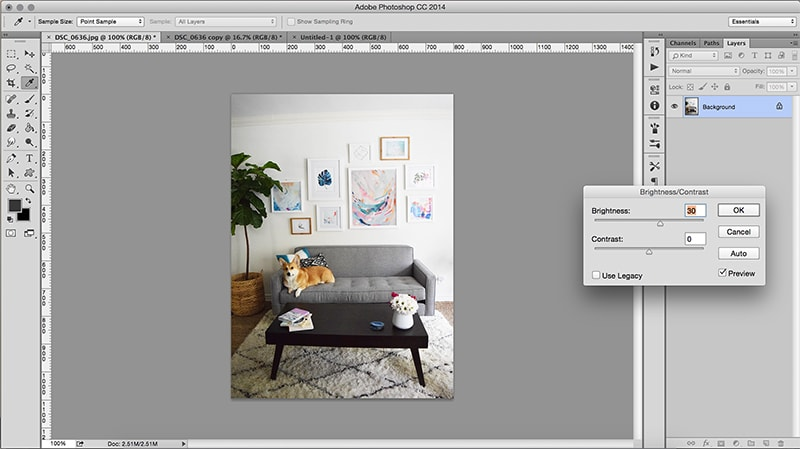
Task: Select the Healing Brush tool
Action: click(11, 99)
